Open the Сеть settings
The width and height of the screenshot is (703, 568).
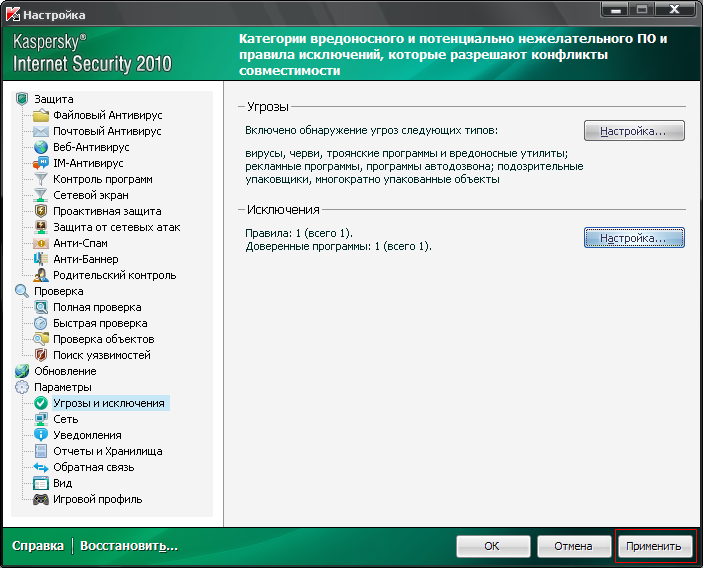pos(65,419)
